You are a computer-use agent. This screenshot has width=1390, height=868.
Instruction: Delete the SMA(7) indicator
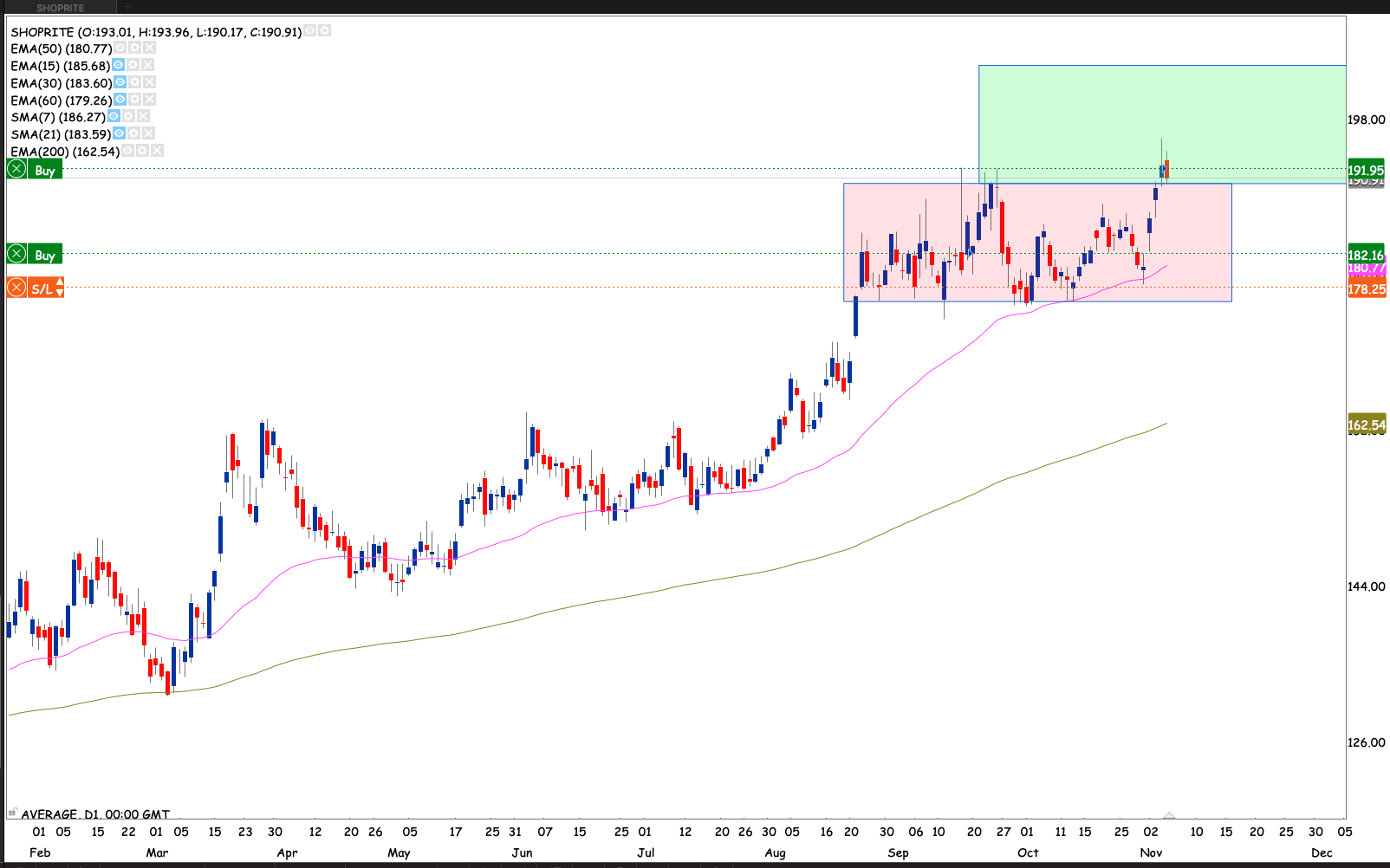(x=143, y=116)
